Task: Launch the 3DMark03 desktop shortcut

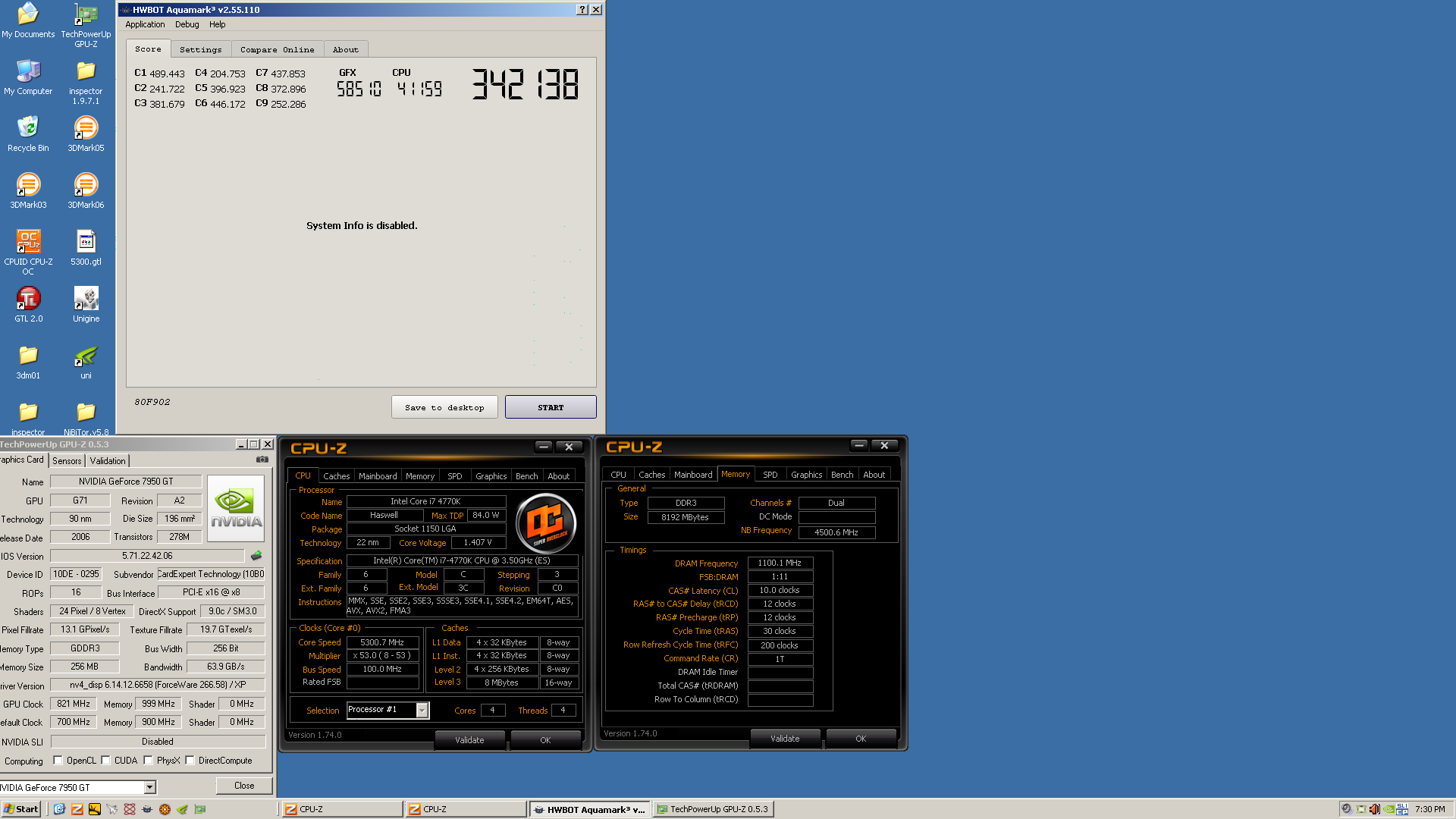Action: 28,191
